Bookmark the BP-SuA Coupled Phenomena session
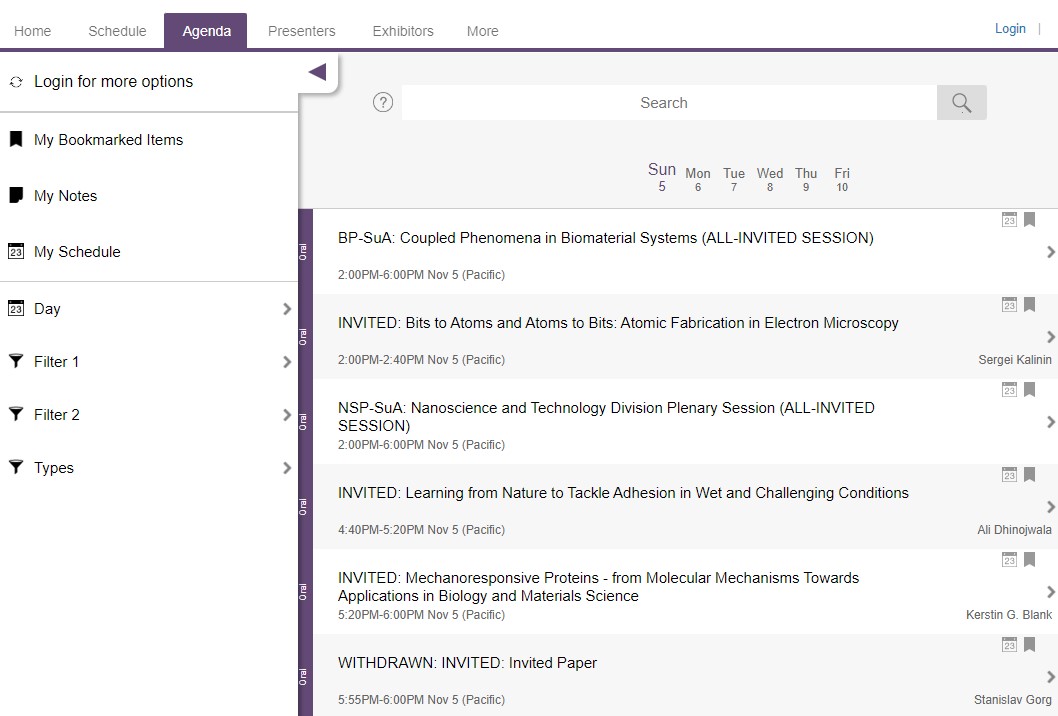 (1030, 220)
